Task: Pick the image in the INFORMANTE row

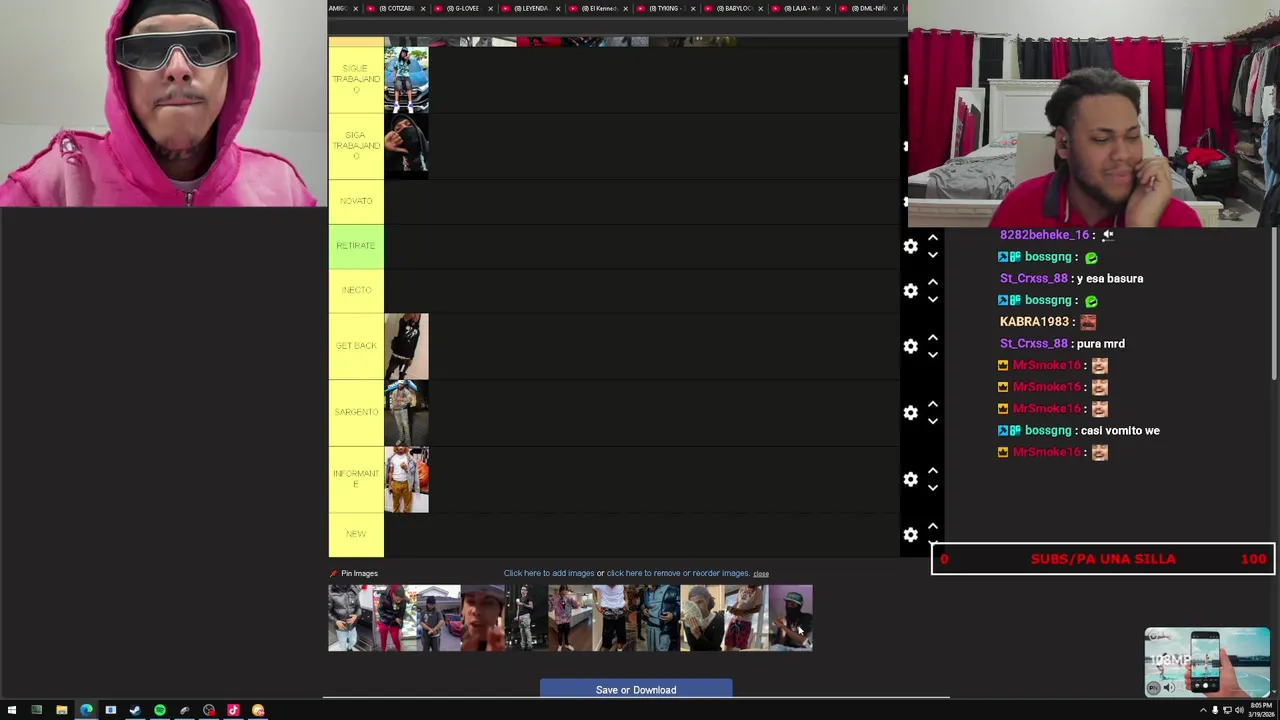Action: pos(407,479)
